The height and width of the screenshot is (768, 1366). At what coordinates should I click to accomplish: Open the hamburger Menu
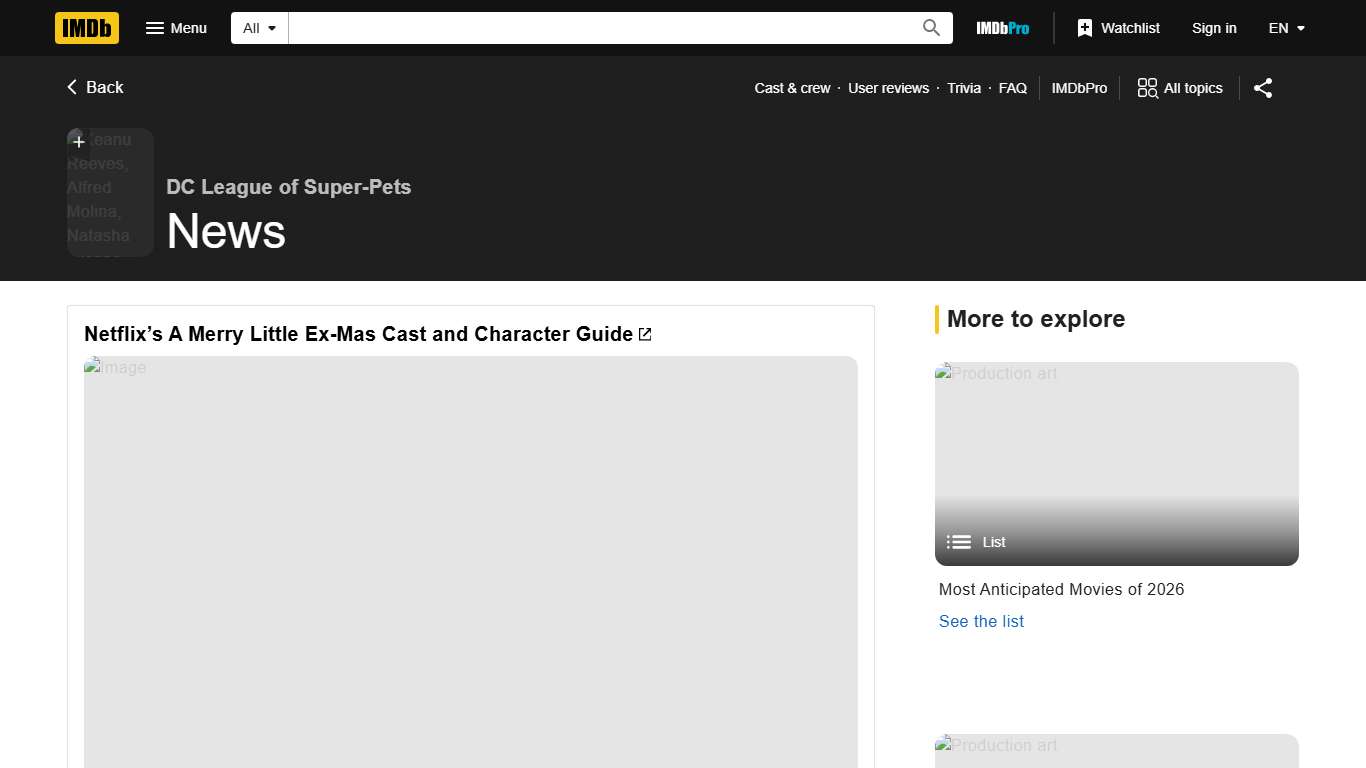pyautogui.click(x=176, y=28)
